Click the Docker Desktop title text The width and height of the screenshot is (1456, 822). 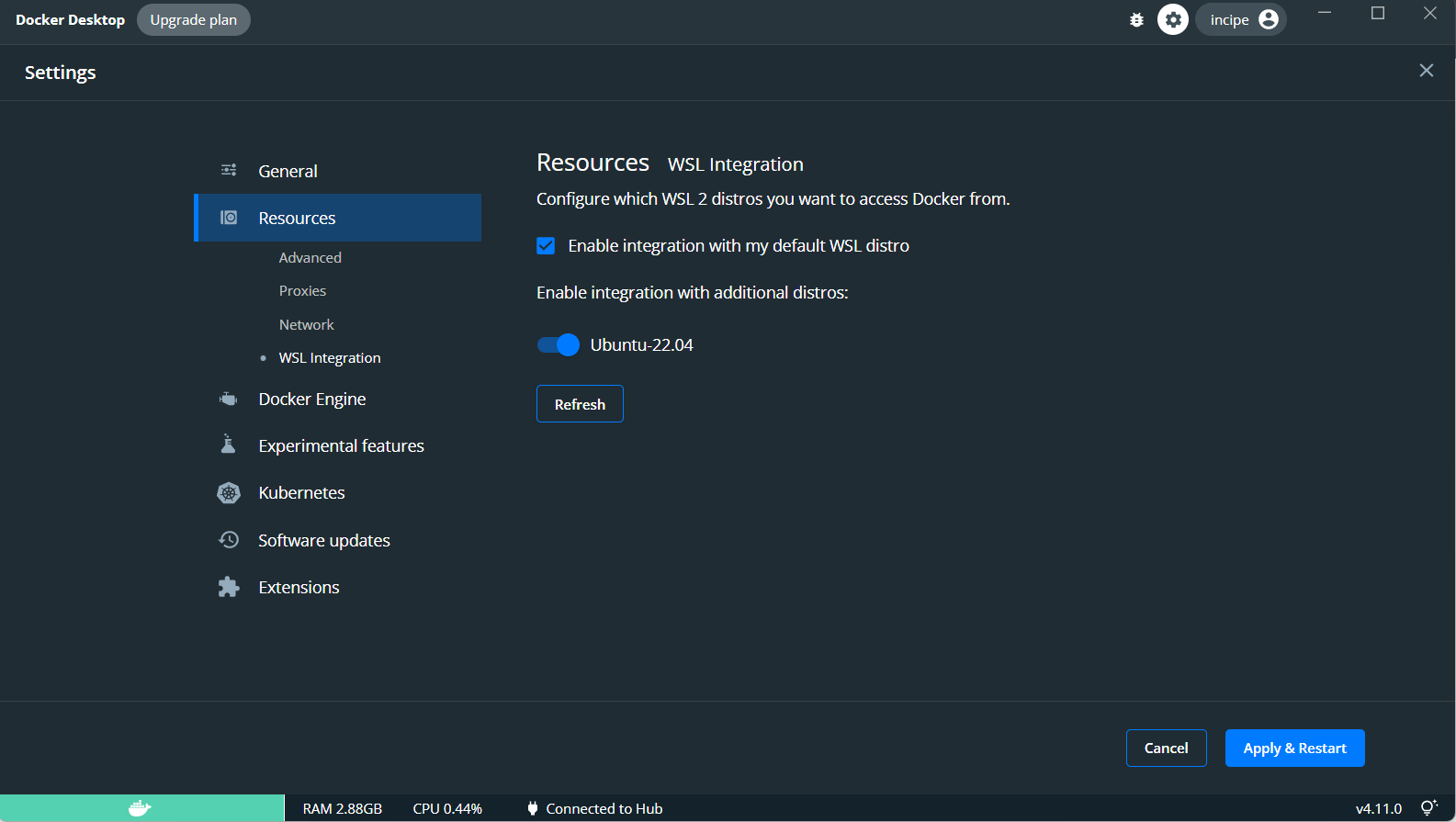(x=70, y=20)
